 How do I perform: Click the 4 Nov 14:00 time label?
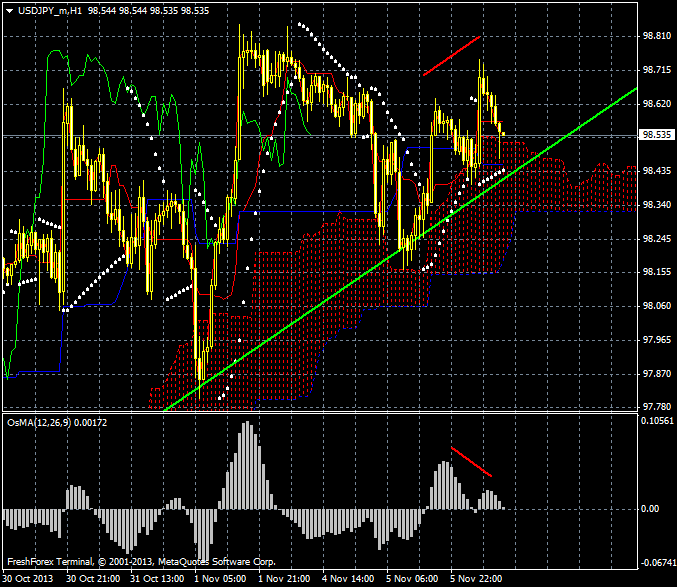(348, 579)
